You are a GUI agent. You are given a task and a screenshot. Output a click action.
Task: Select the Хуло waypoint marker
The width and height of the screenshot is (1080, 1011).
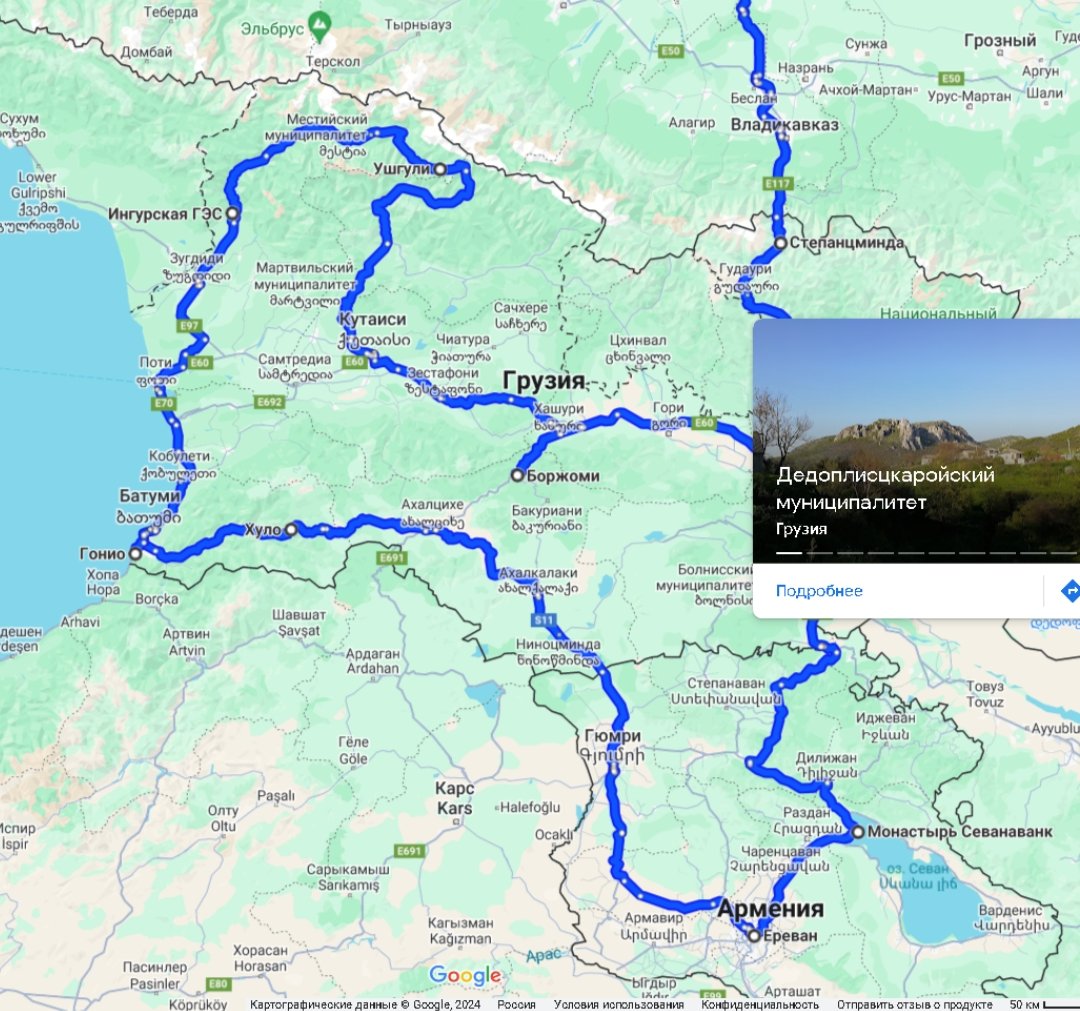(291, 530)
